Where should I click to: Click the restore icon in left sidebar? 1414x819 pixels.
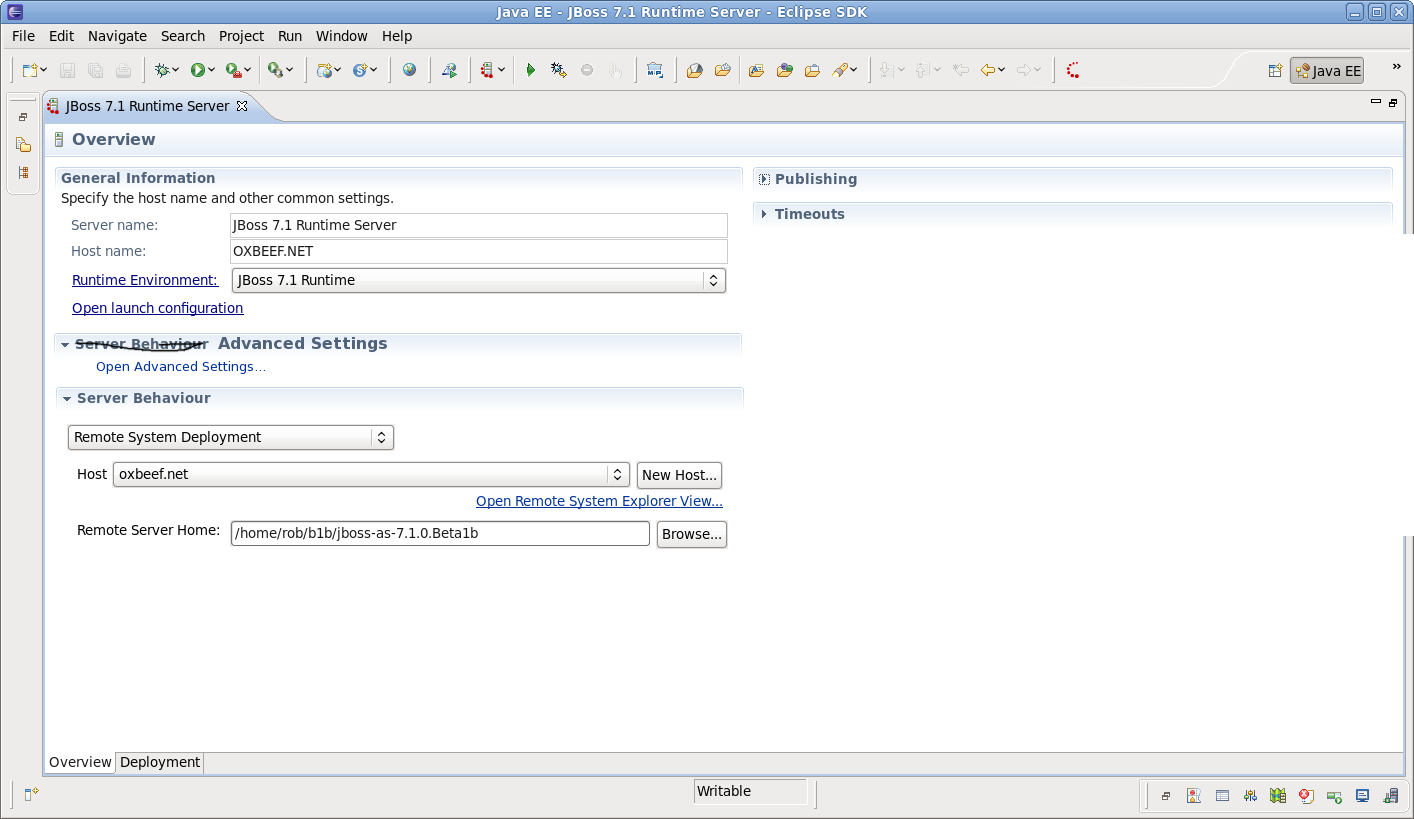point(23,117)
